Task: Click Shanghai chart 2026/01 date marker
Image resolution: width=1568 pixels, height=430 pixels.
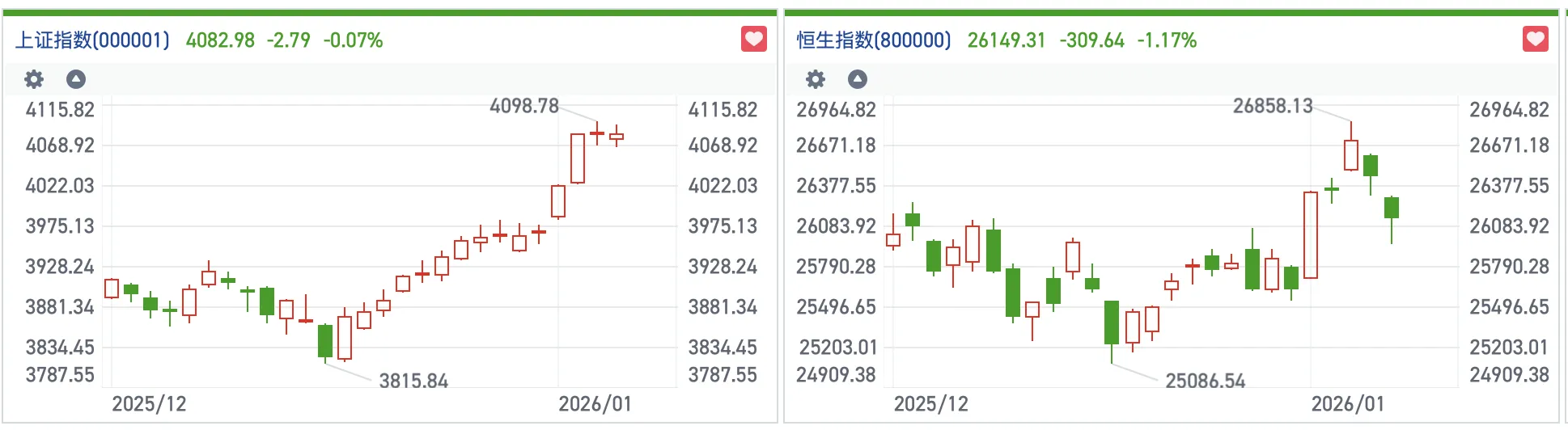Action: coord(595,404)
